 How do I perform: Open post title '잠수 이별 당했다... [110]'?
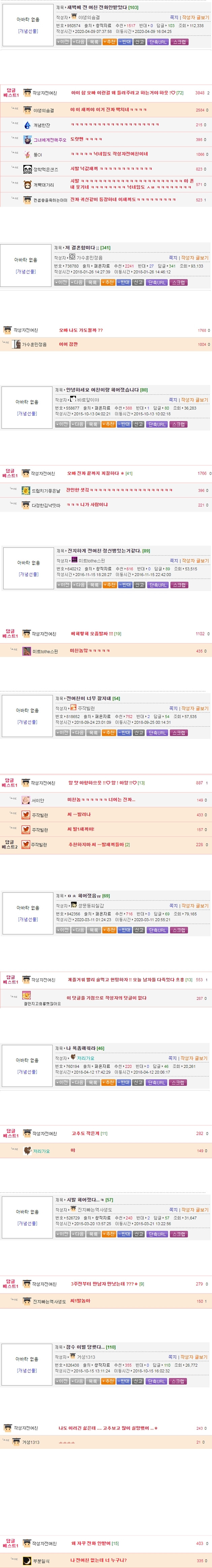point(91,1347)
